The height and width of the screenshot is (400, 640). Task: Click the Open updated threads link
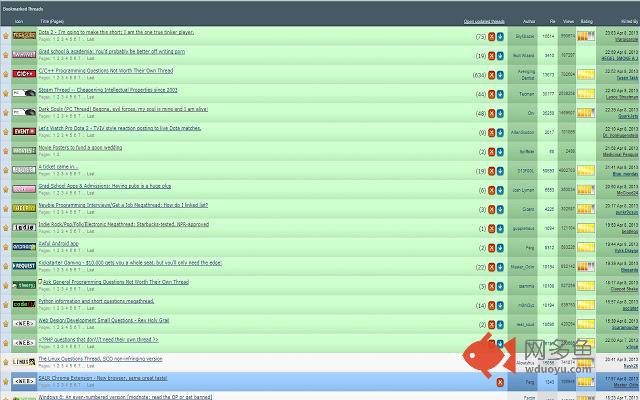(484, 20)
